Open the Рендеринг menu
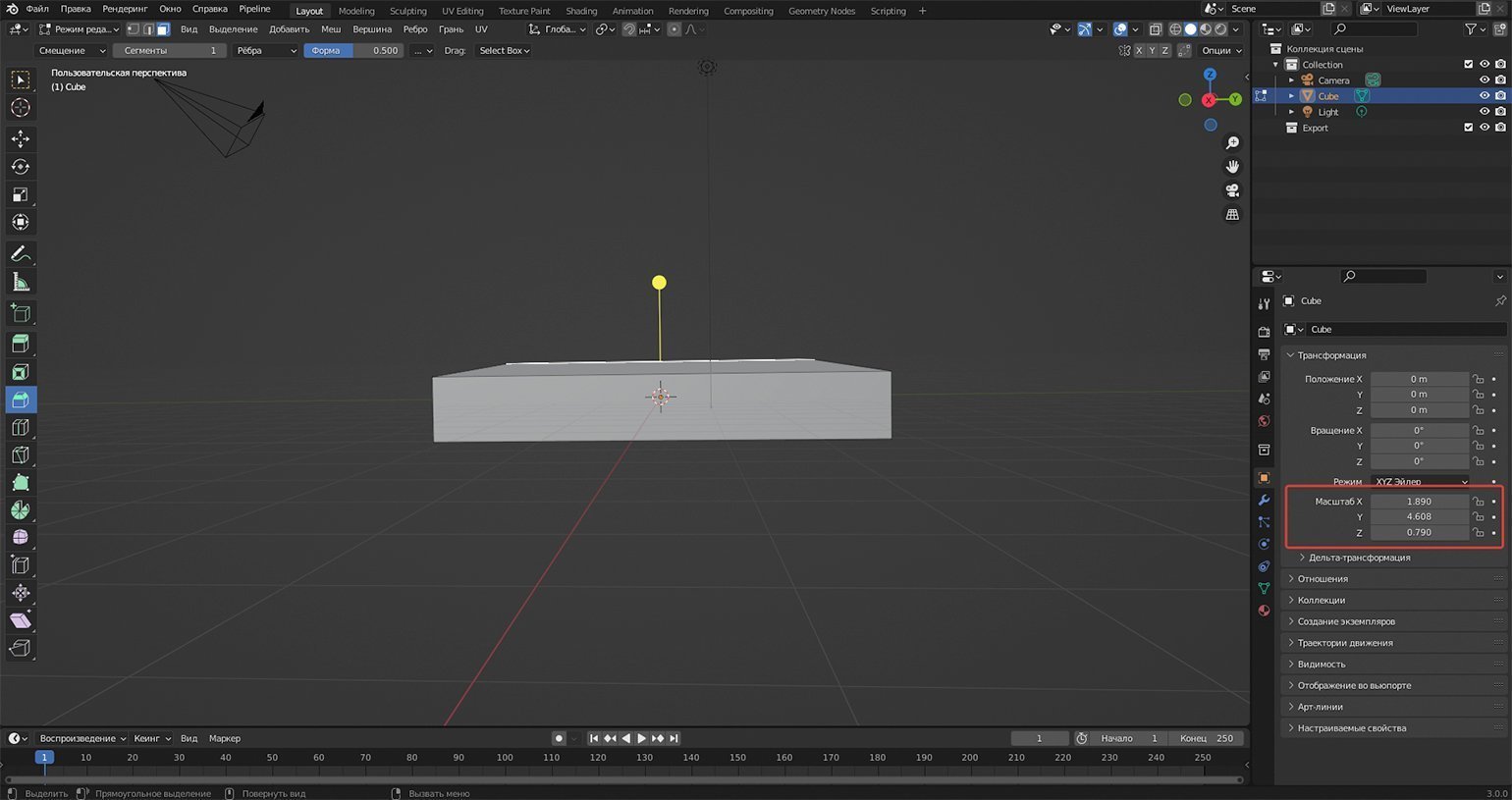 125,9
